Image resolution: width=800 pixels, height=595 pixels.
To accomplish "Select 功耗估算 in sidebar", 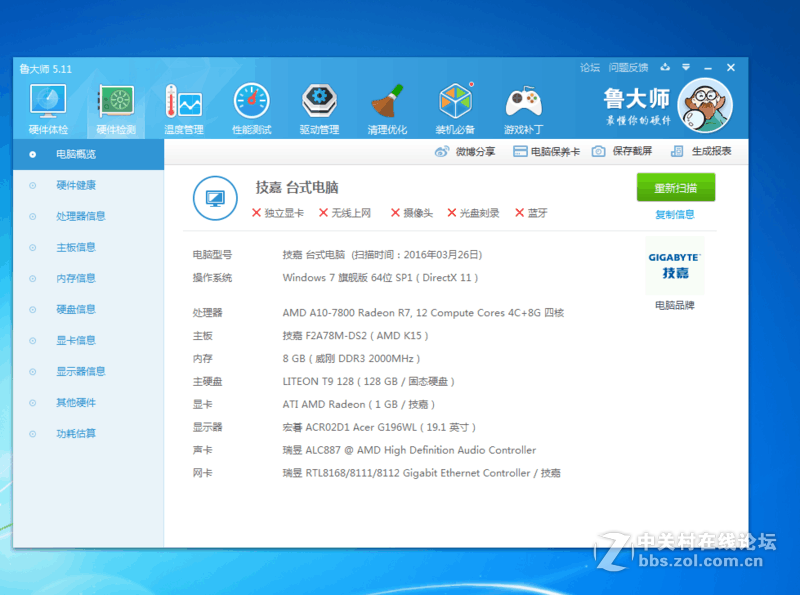I will coord(88,434).
